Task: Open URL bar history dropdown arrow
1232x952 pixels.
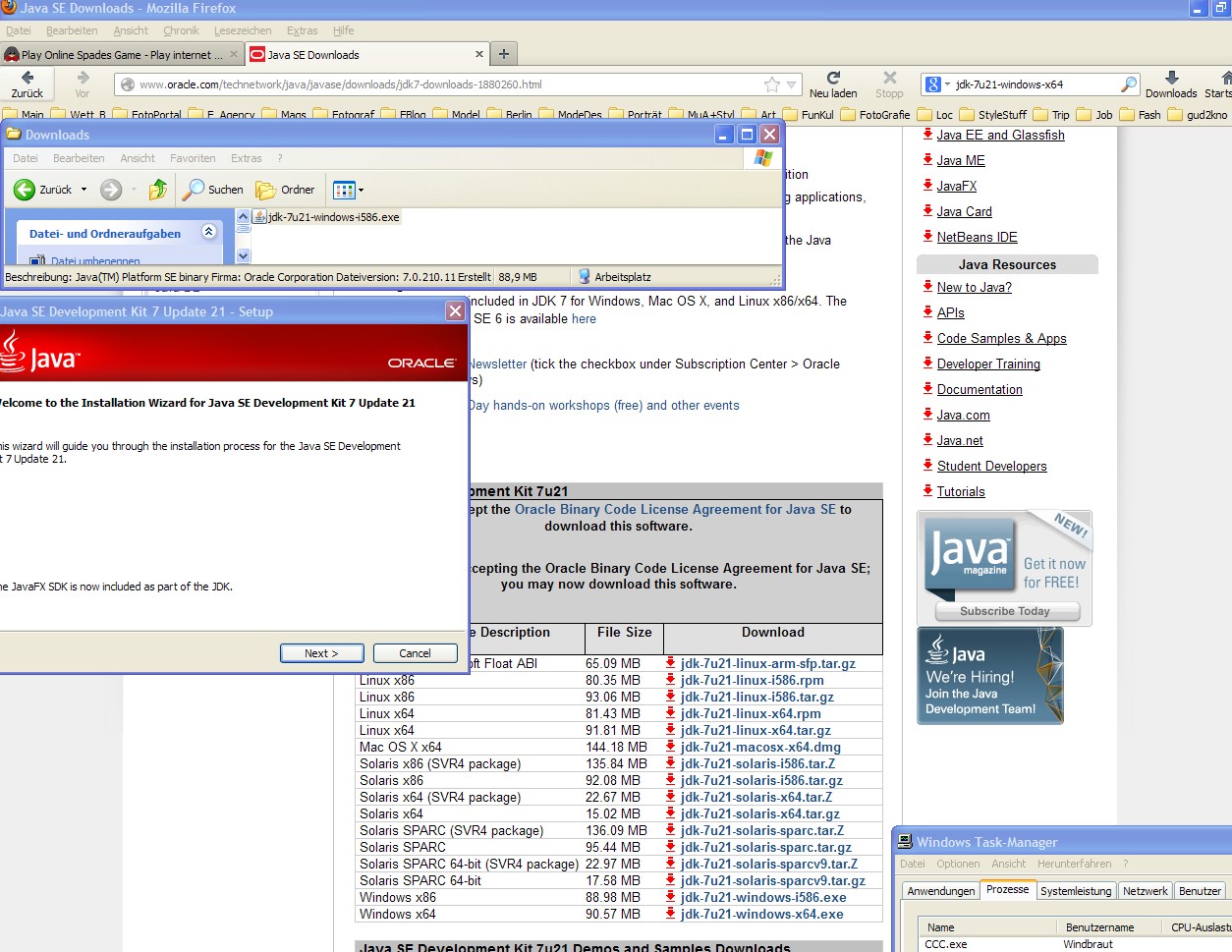Action: 791,84
